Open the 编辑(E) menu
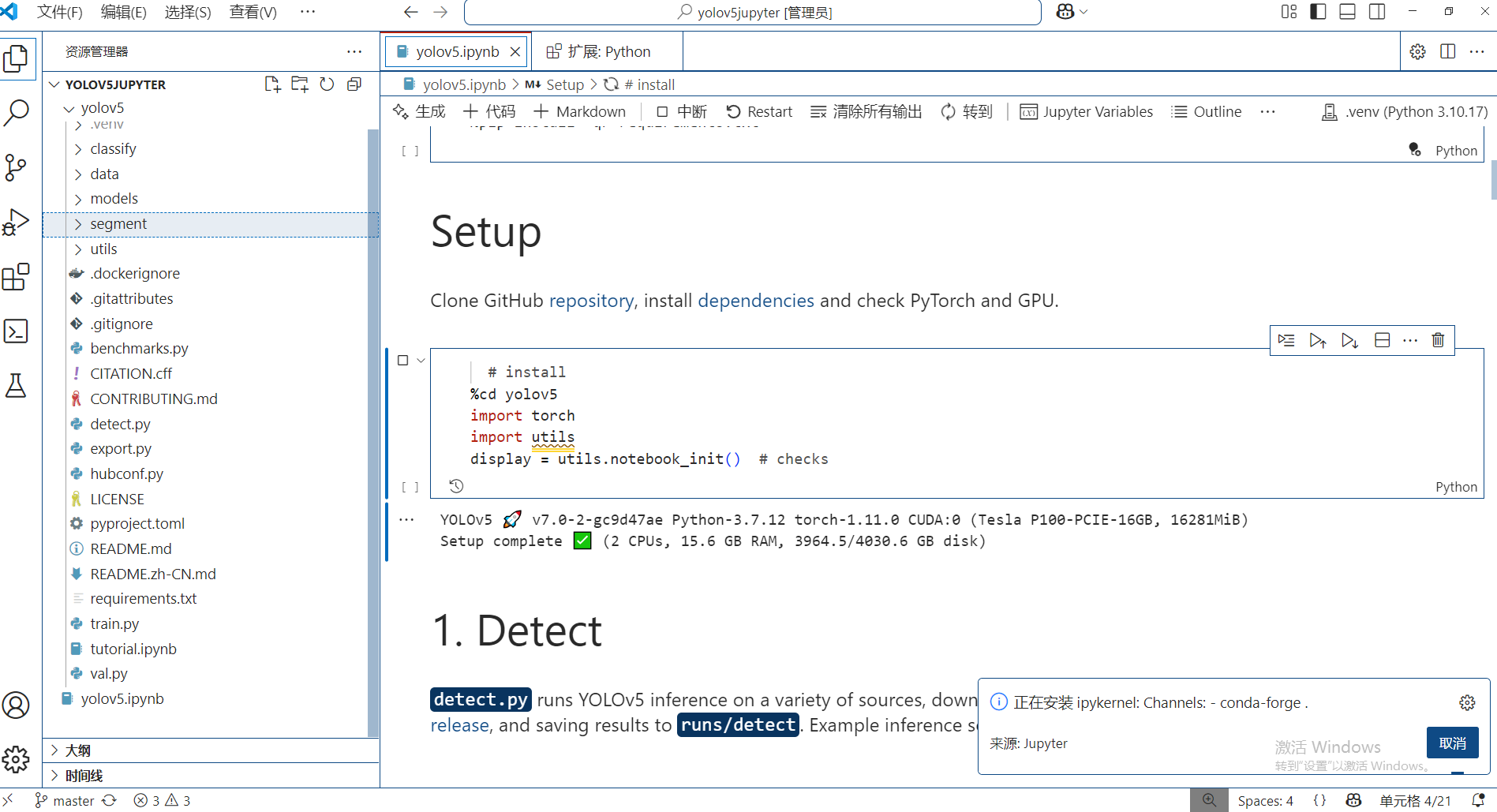1497x812 pixels. 124,12
